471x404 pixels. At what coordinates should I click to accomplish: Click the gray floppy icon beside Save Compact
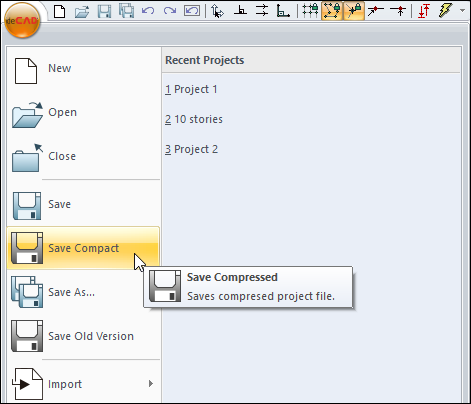tap(27, 248)
